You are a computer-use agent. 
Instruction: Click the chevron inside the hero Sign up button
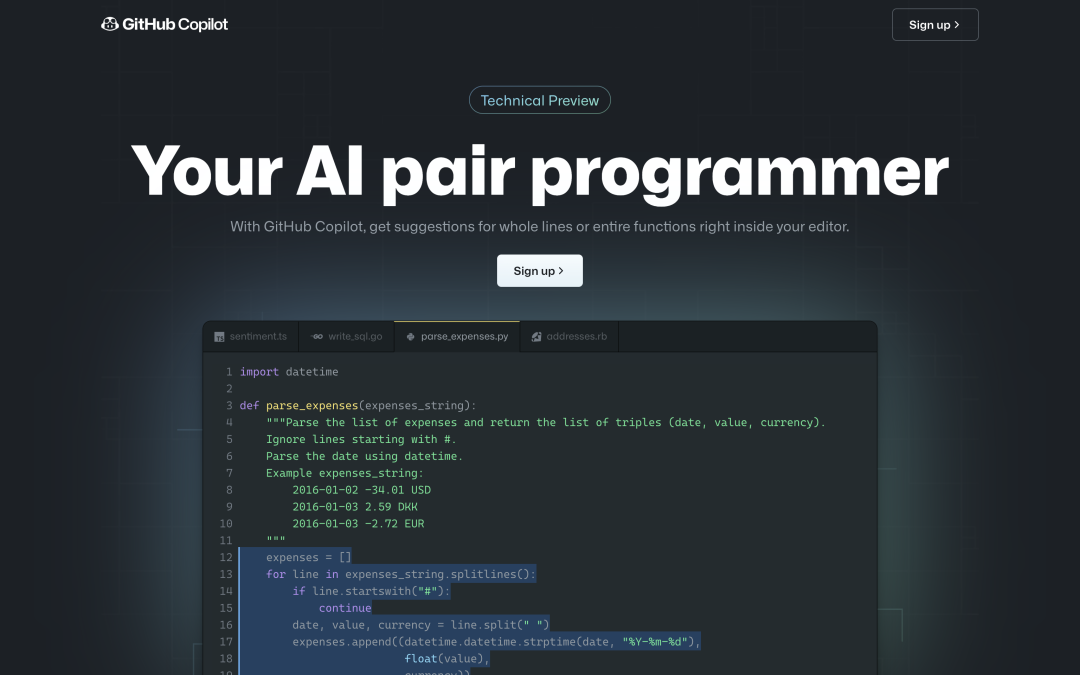pos(562,270)
